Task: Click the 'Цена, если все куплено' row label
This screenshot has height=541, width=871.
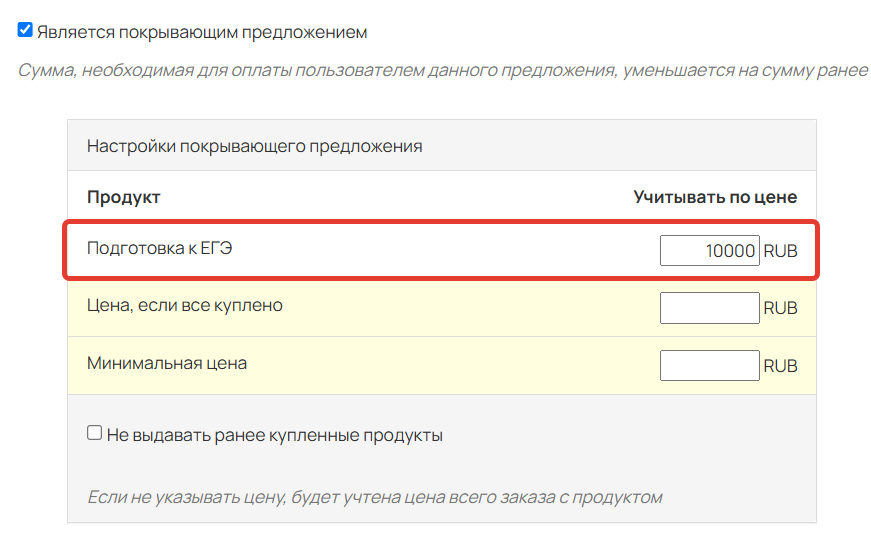Action: pos(185,305)
